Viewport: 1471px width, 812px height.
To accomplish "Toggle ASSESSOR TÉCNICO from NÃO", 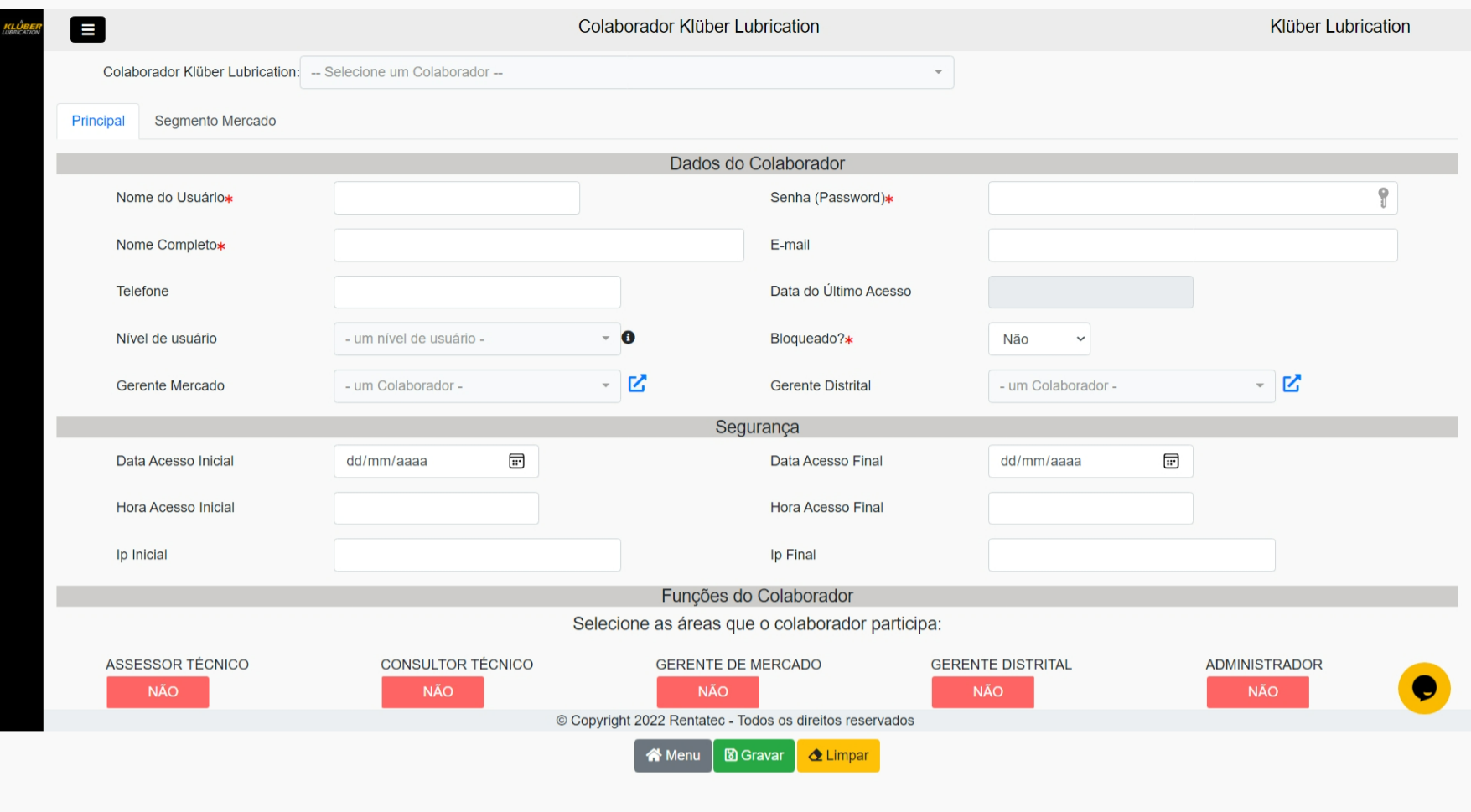I will [158, 692].
